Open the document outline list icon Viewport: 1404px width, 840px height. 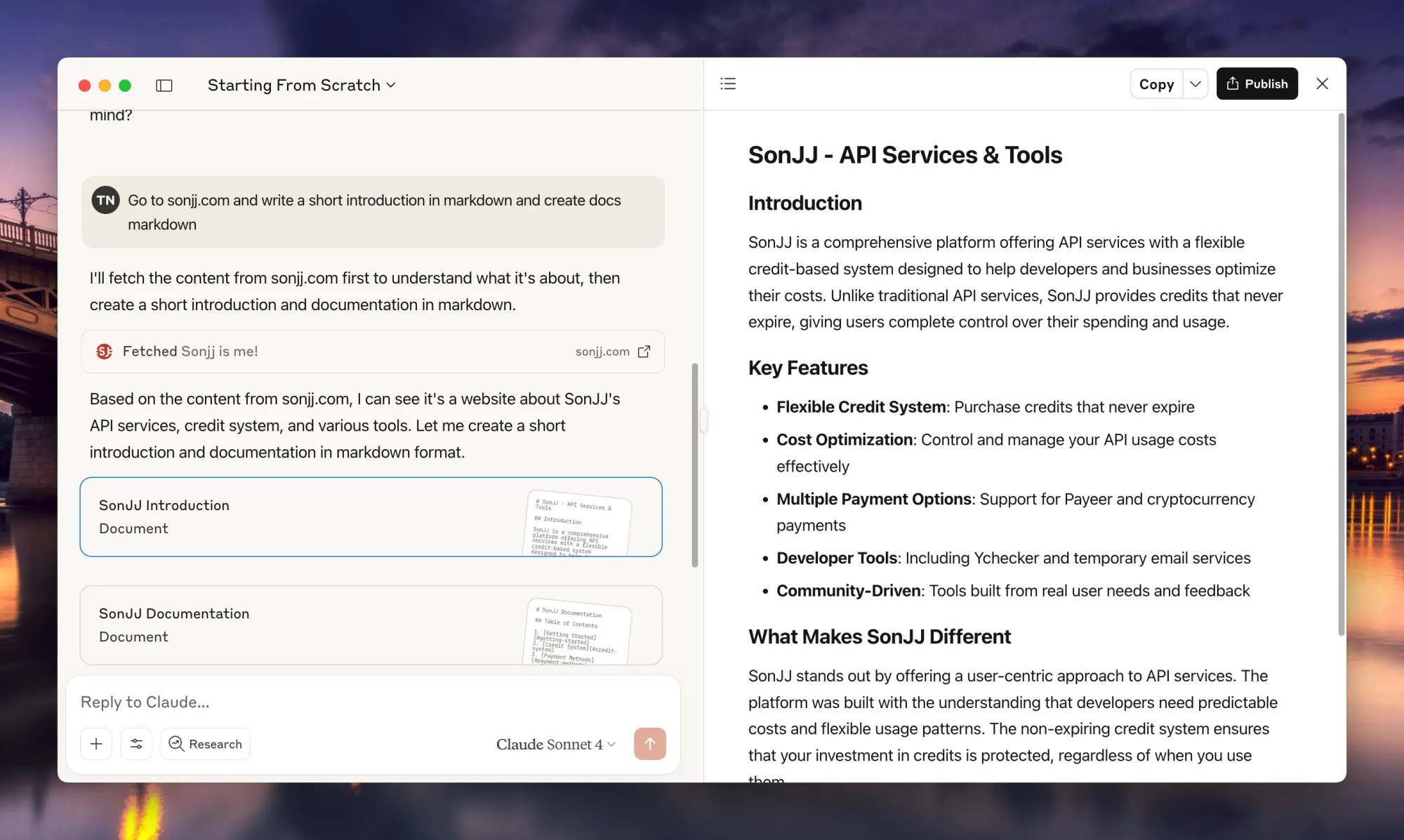(x=728, y=84)
